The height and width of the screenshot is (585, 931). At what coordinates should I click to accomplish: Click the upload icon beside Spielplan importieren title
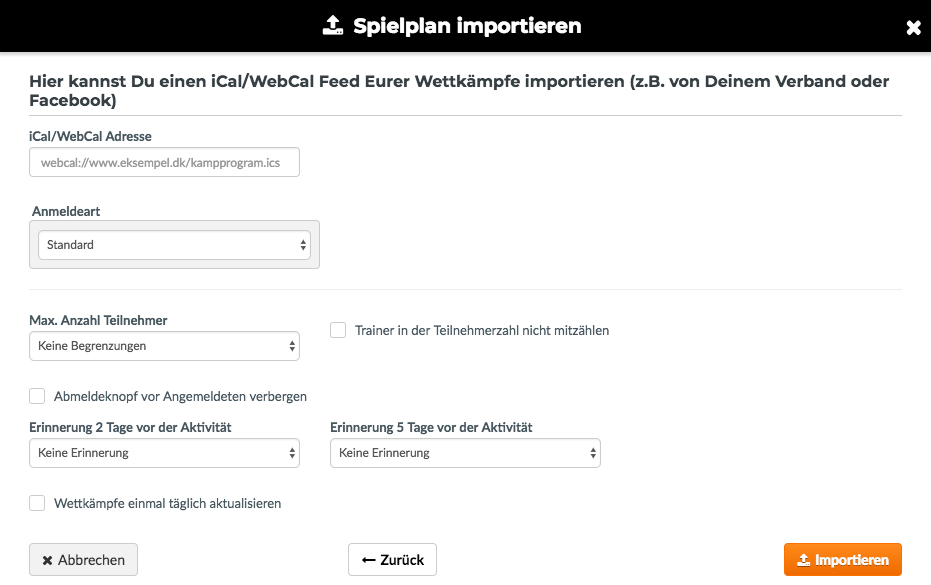pyautogui.click(x=333, y=26)
